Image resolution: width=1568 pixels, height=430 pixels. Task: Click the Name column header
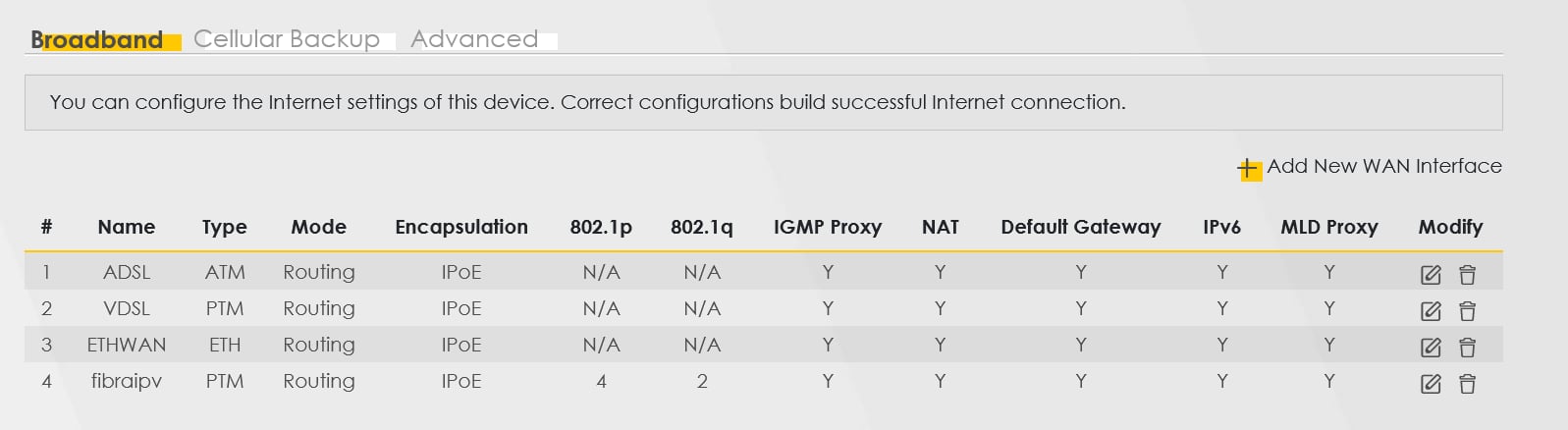click(x=127, y=227)
